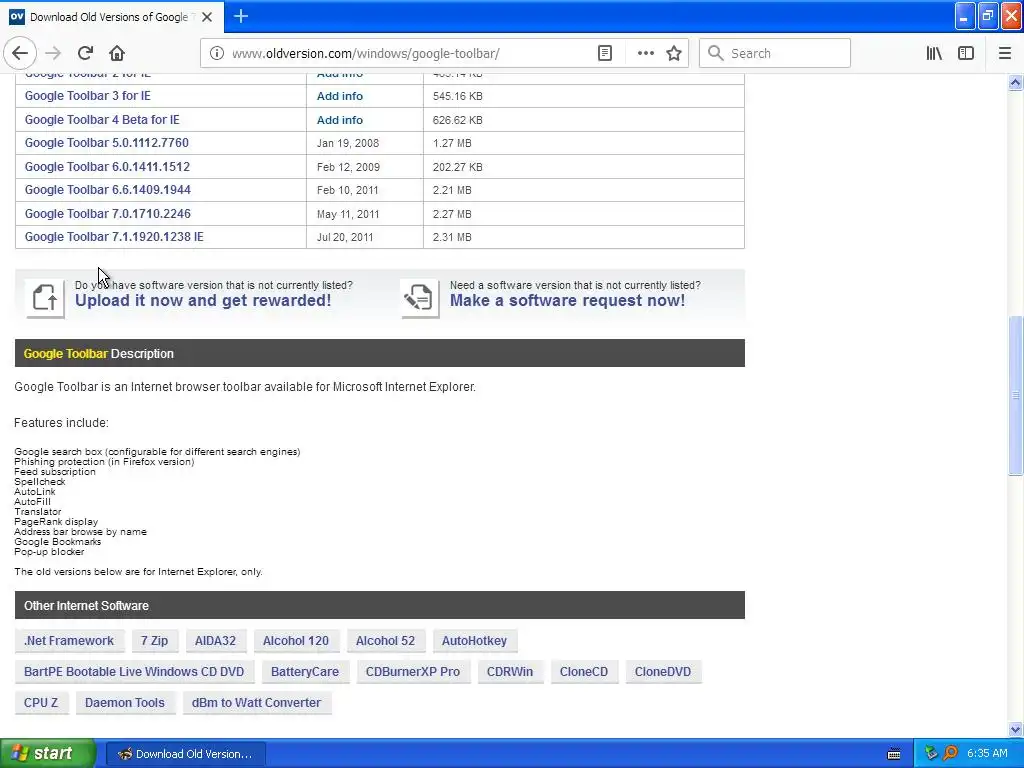Select the Download Old Versions of Google tab
Image resolution: width=1024 pixels, height=768 pixels.
(112, 17)
